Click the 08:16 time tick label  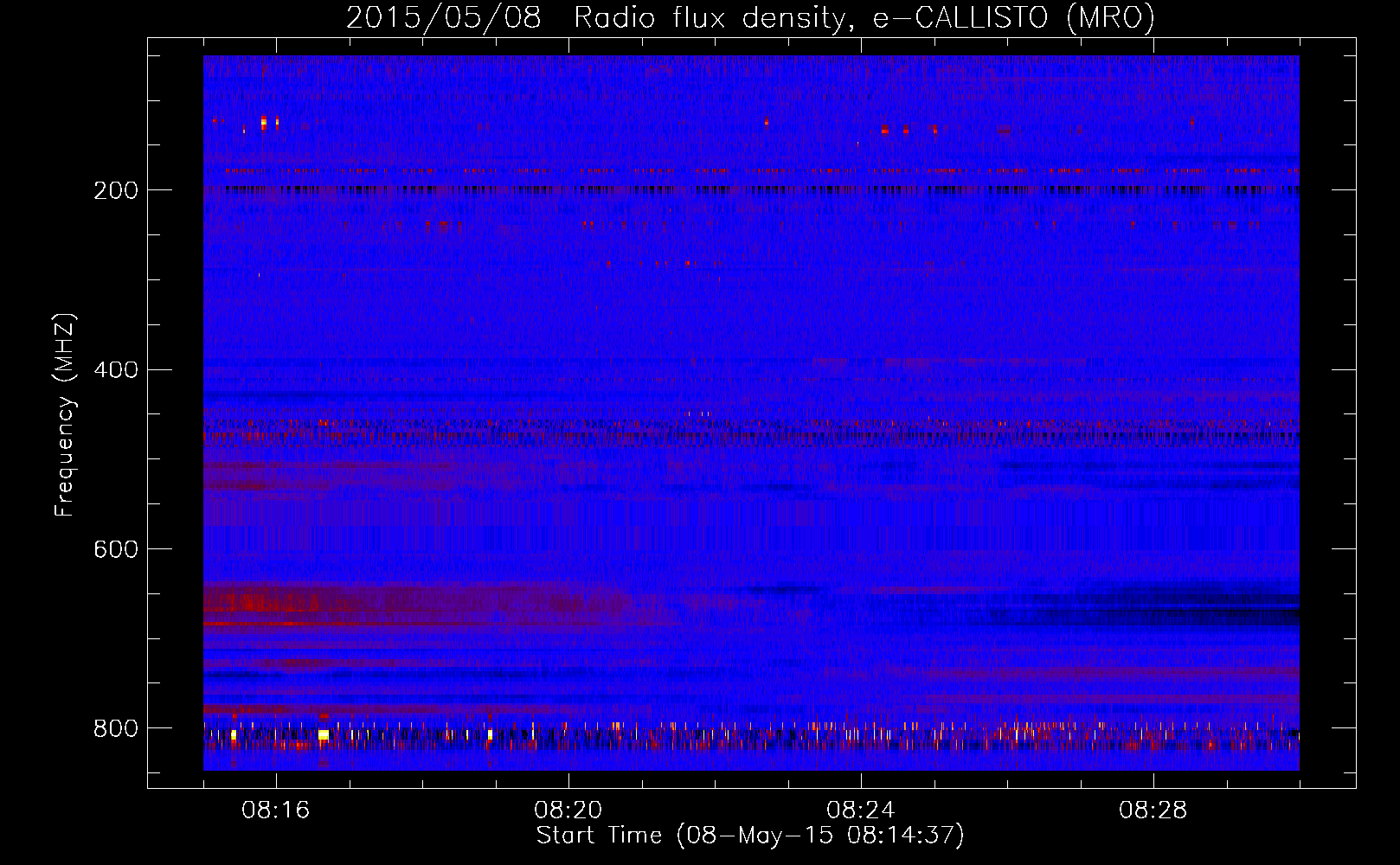[276, 811]
